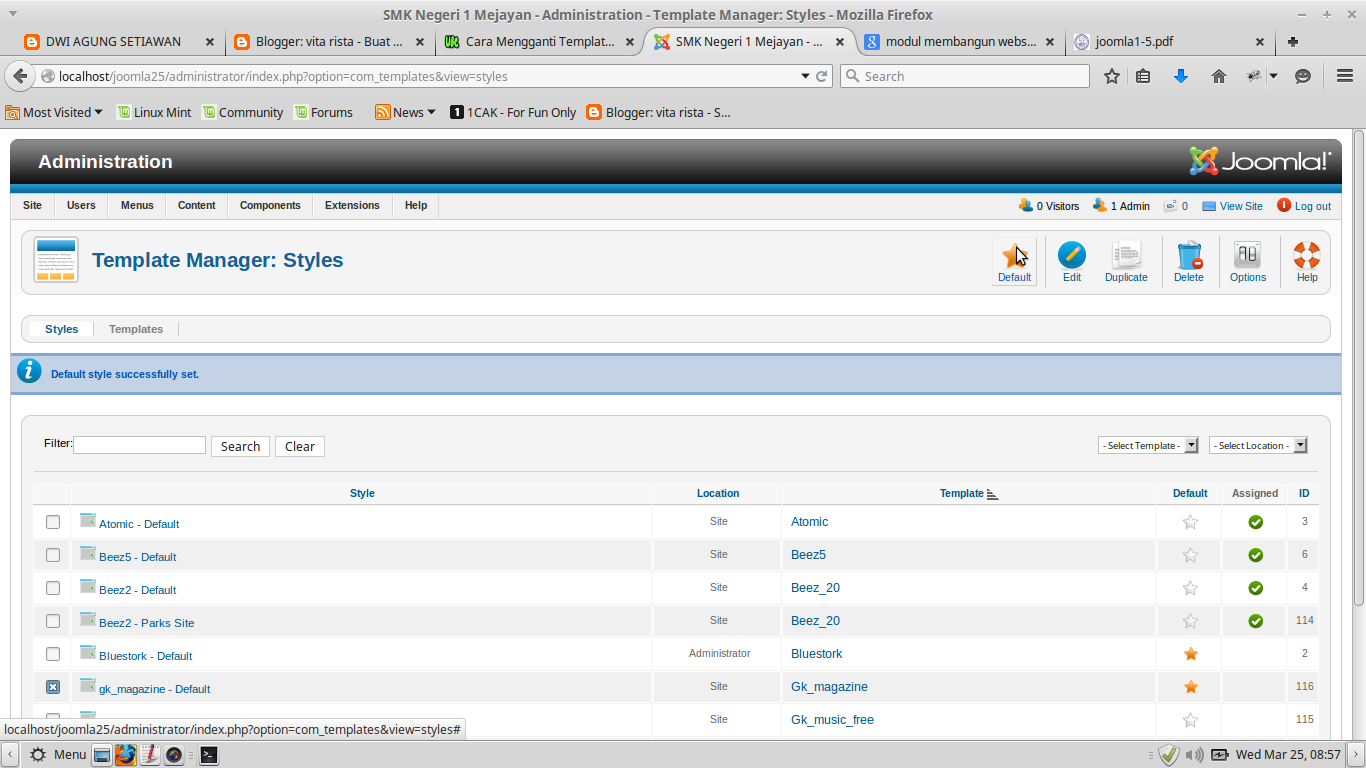Switch to the Templates tab
The image size is (1366, 768).
pyautogui.click(x=135, y=328)
